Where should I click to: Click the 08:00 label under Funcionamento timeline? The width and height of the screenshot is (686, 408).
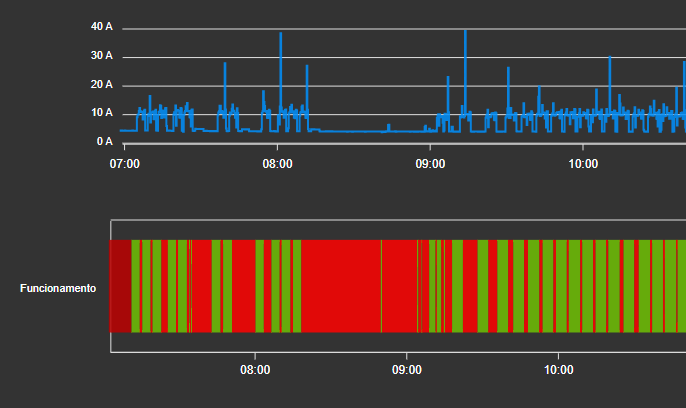click(255, 370)
